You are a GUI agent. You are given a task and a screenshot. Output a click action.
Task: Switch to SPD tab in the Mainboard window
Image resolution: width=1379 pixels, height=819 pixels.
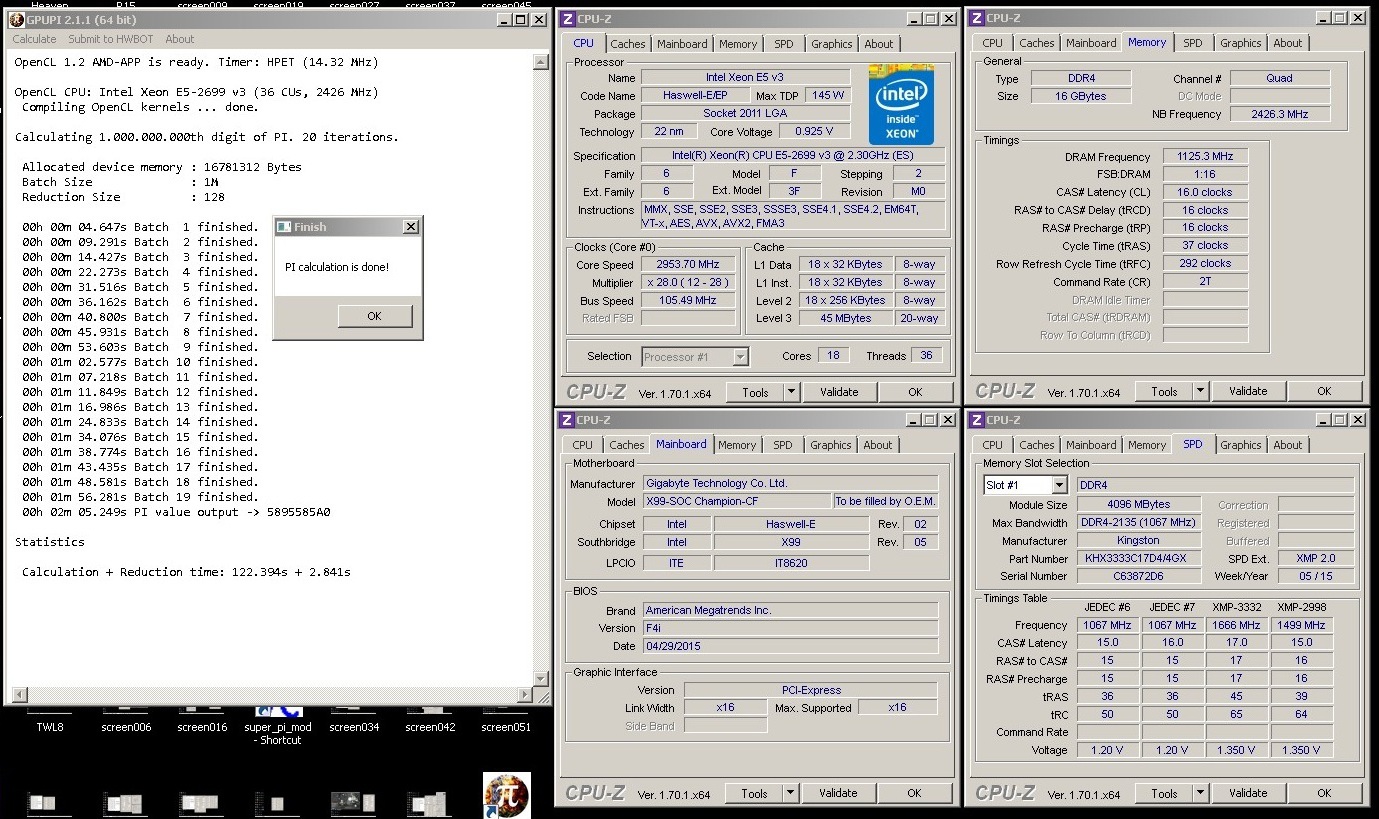783,445
